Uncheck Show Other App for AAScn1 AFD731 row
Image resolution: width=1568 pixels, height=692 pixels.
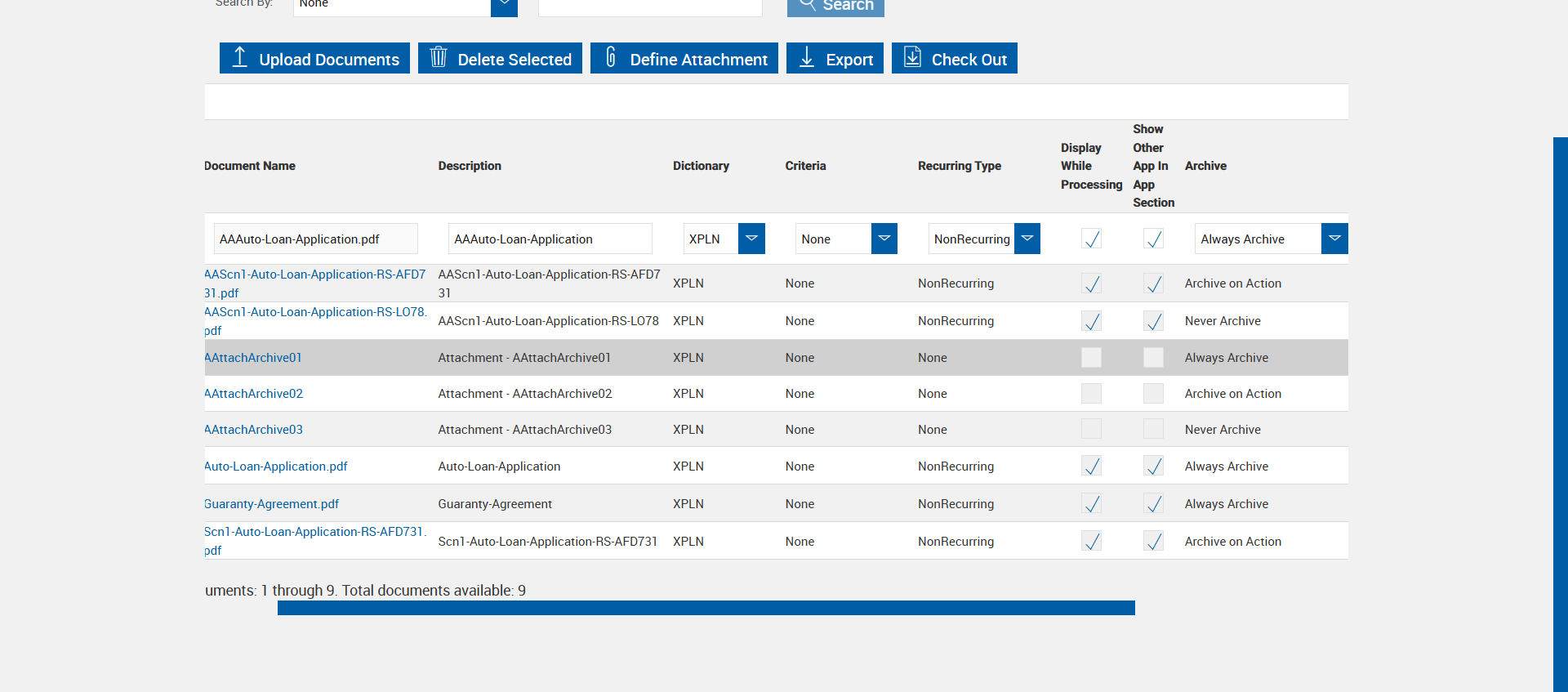pos(1153,283)
